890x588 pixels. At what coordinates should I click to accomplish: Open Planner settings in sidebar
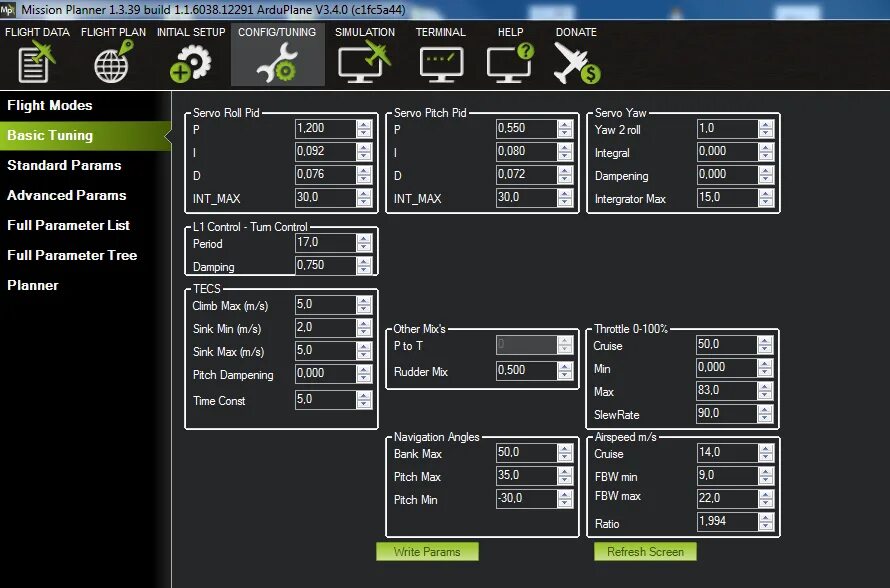(32, 285)
